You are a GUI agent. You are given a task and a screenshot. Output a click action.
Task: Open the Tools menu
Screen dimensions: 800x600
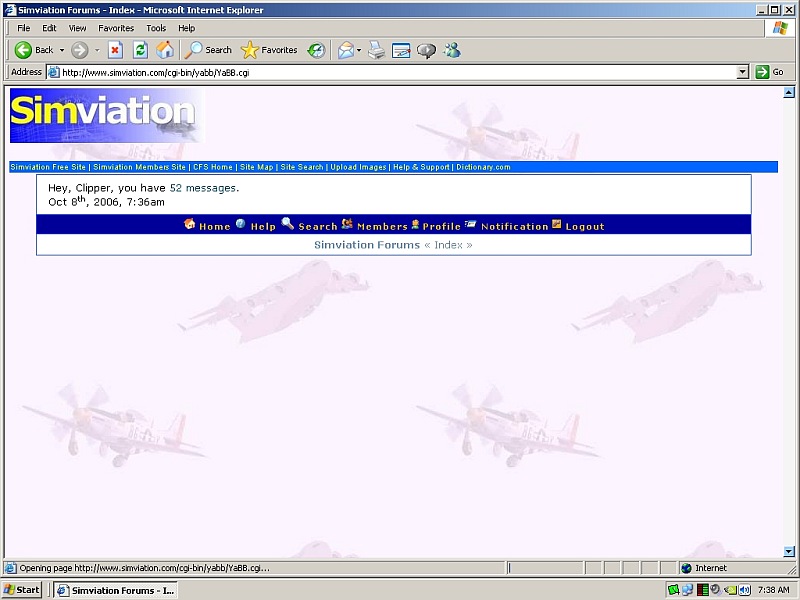click(156, 28)
